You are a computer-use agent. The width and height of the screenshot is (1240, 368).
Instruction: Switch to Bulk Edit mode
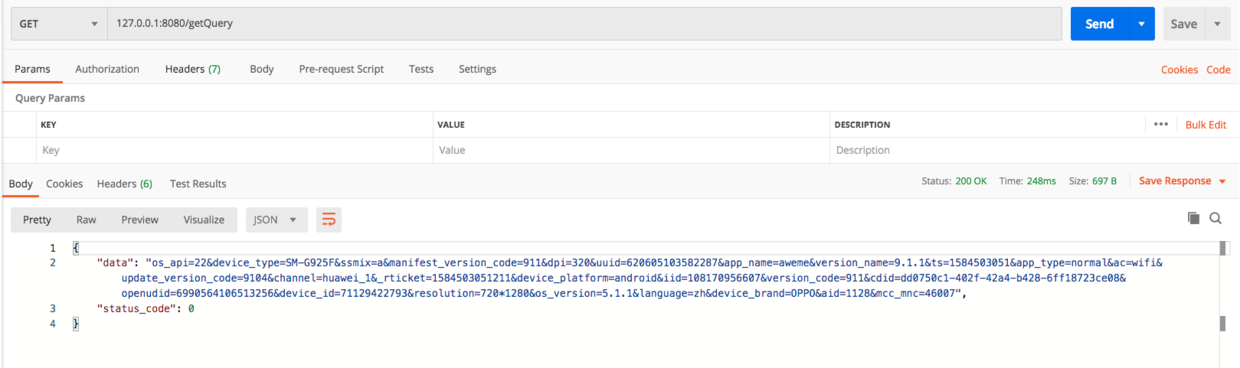(1206, 125)
